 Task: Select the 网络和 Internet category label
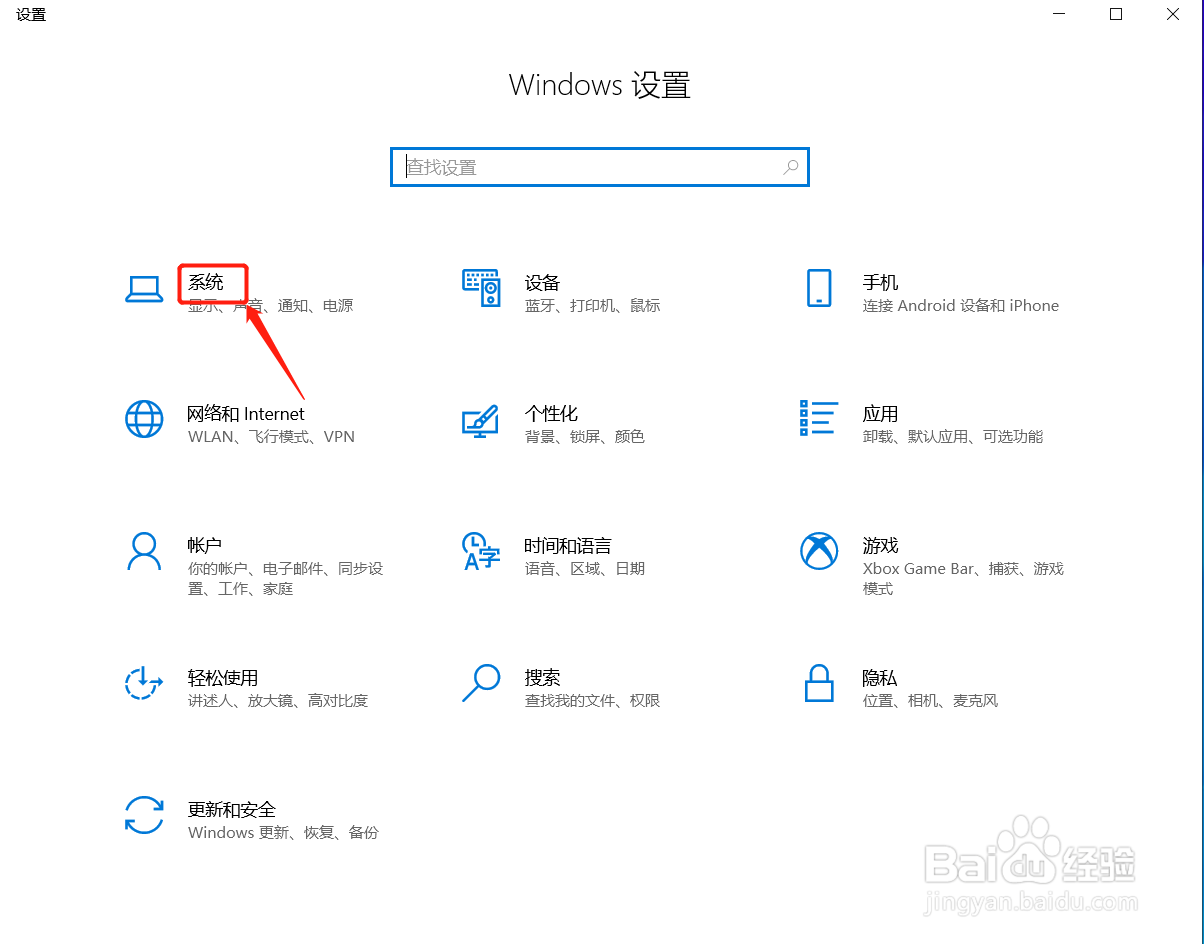[x=245, y=413]
